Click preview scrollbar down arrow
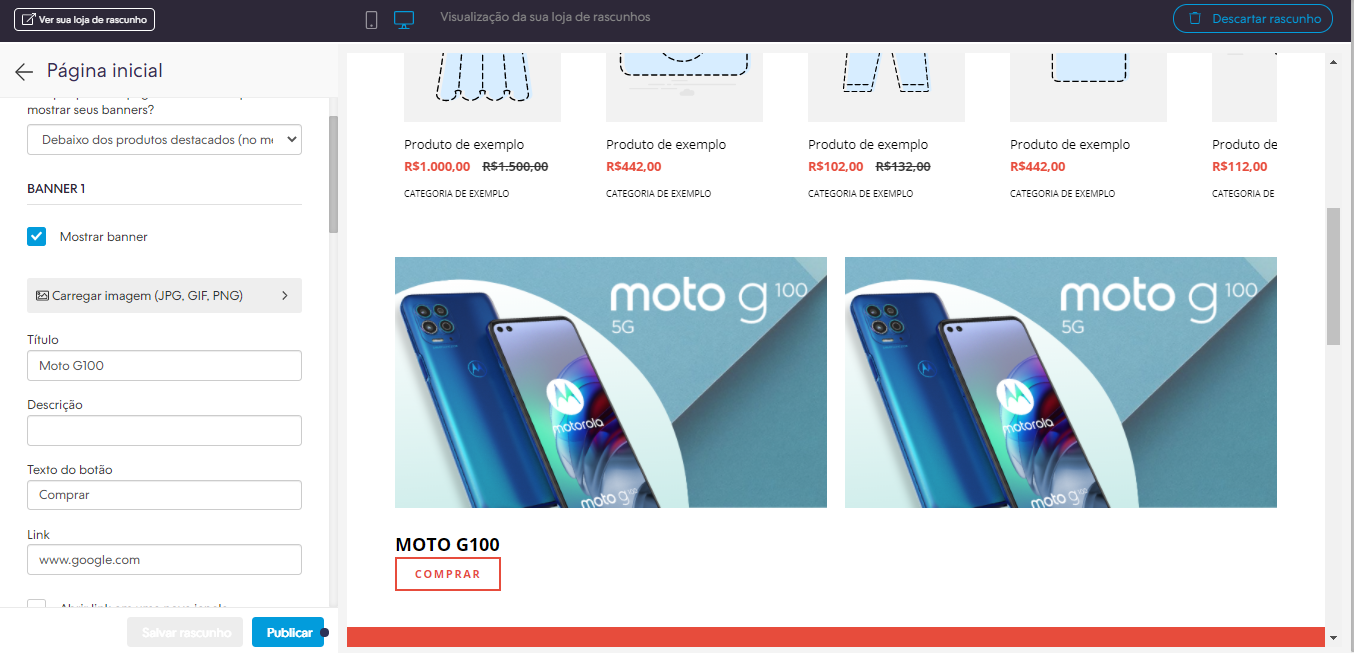This screenshot has height=653, width=1354. (x=1333, y=637)
